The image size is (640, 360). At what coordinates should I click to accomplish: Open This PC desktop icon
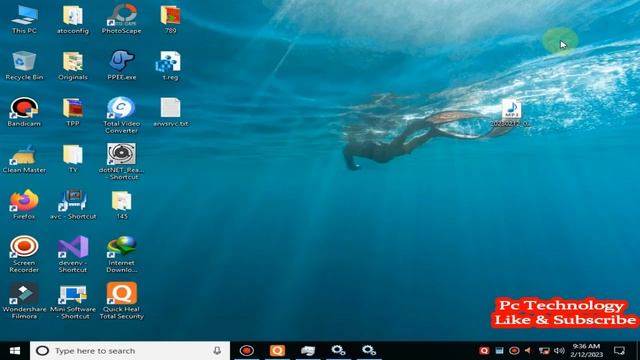tap(24, 19)
